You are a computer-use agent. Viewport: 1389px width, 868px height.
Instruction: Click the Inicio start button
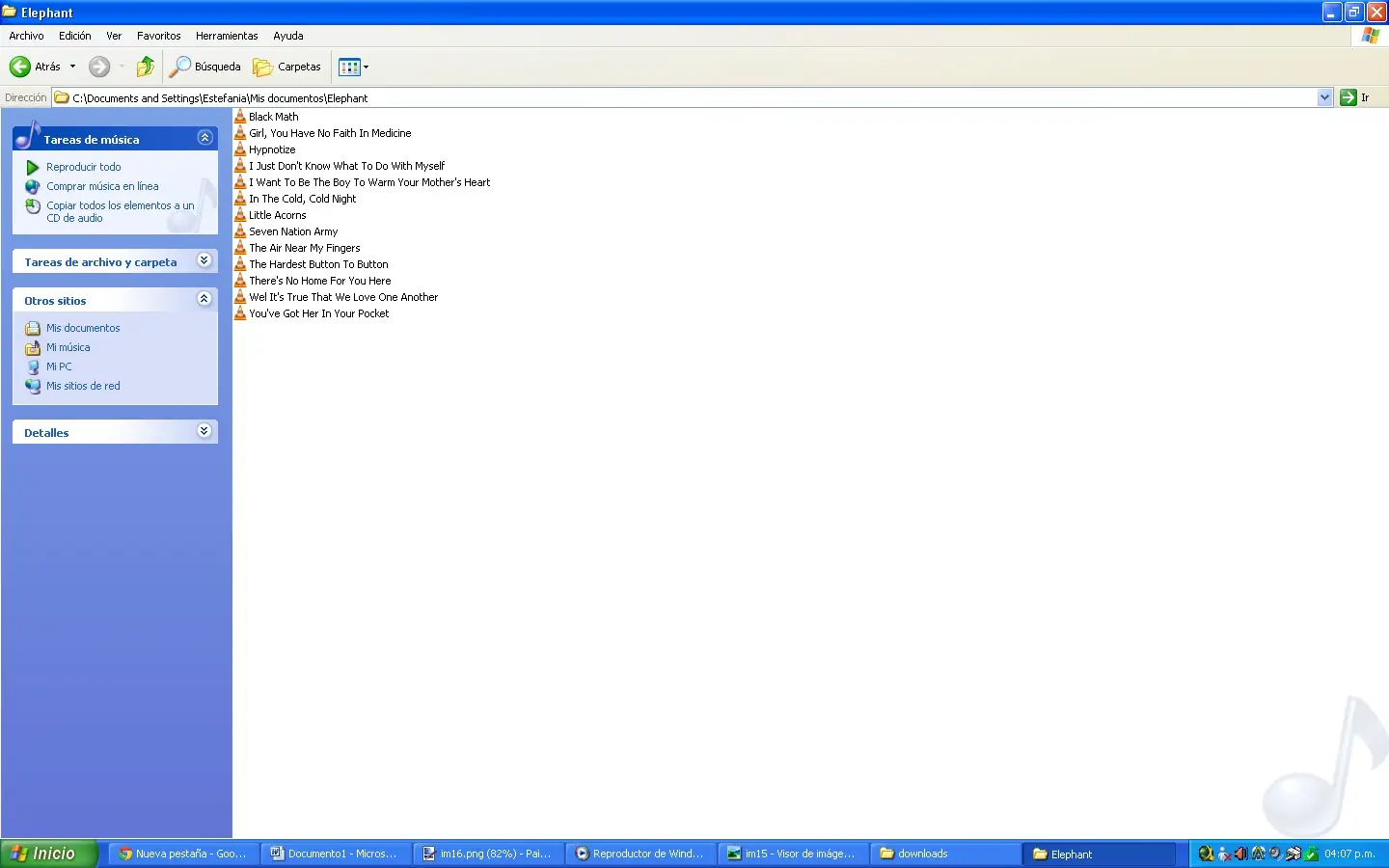click(49, 854)
